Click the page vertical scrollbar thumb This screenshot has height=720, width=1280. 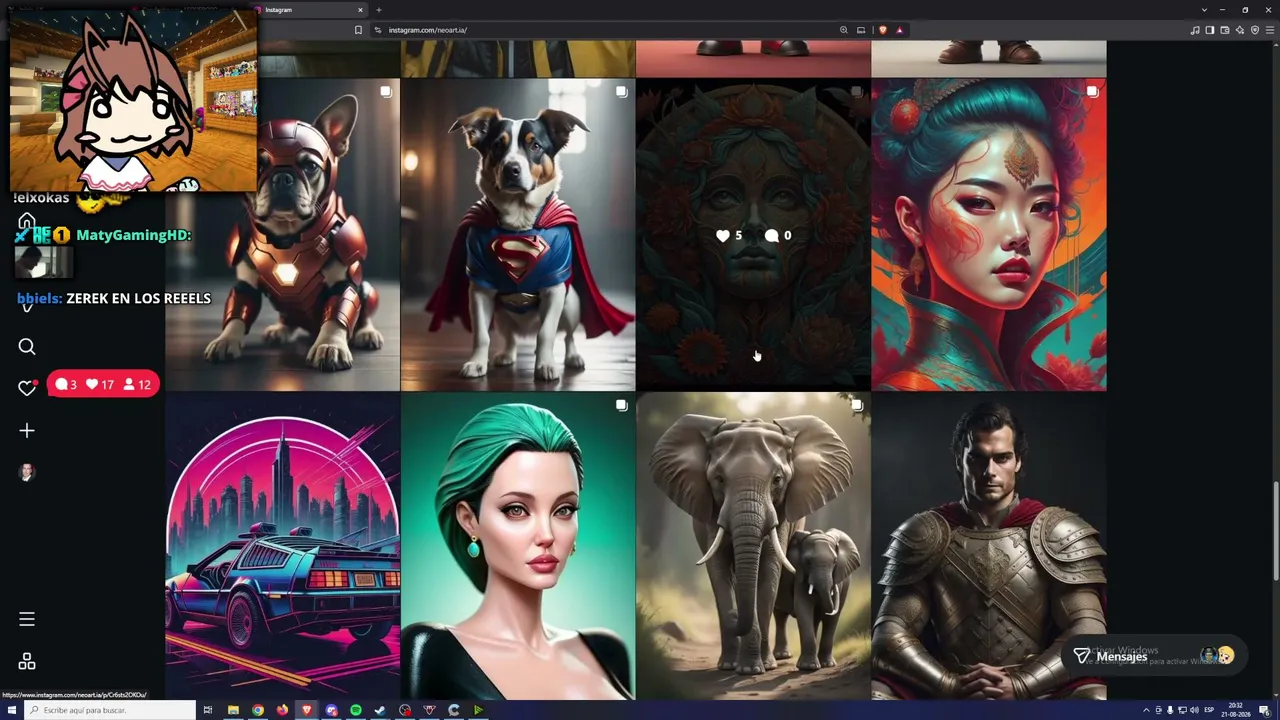[1275, 531]
